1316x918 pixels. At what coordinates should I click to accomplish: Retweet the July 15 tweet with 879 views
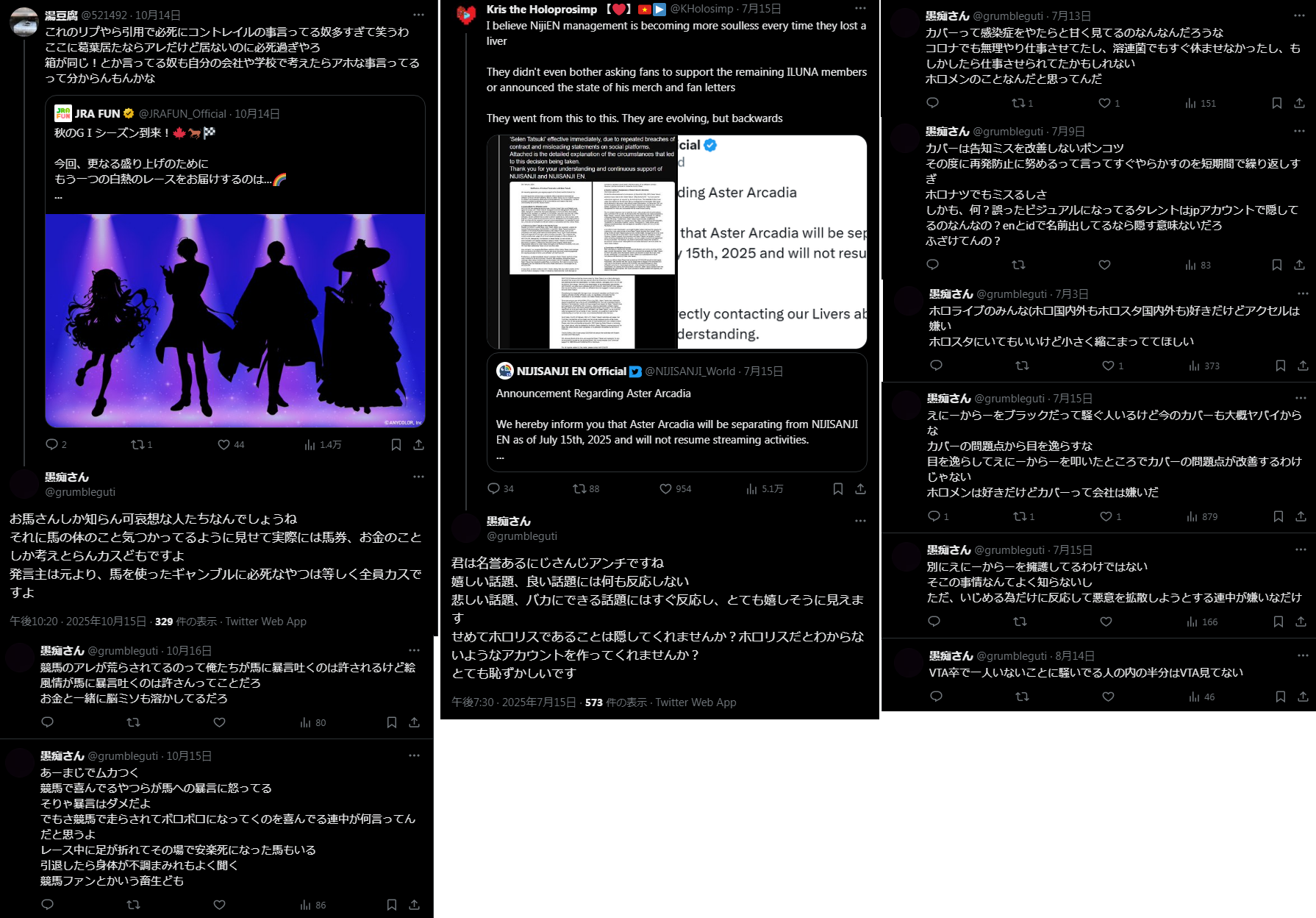(x=1019, y=516)
